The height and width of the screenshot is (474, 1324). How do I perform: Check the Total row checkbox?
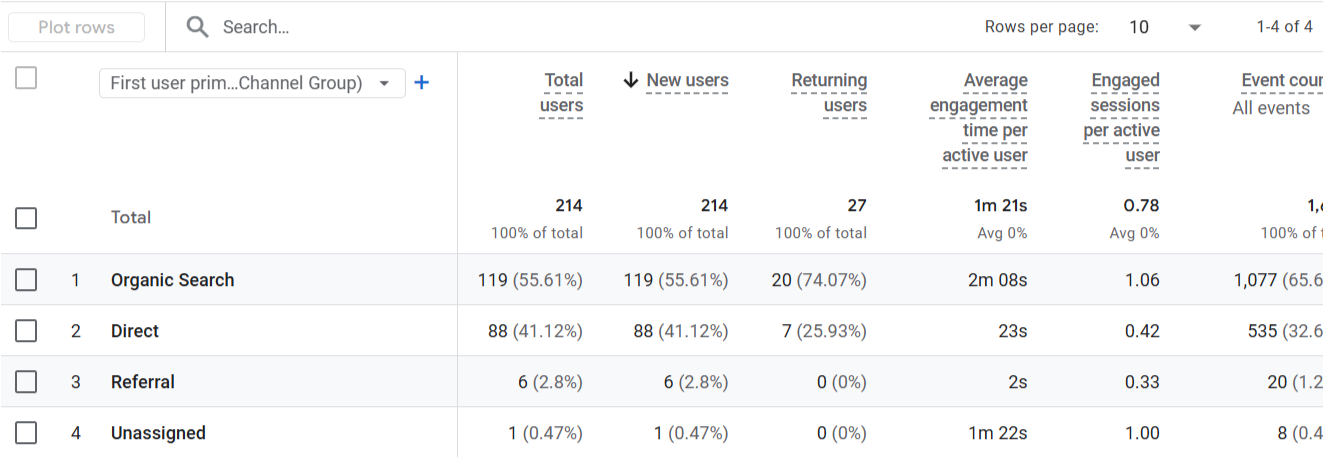pyautogui.click(x=26, y=218)
